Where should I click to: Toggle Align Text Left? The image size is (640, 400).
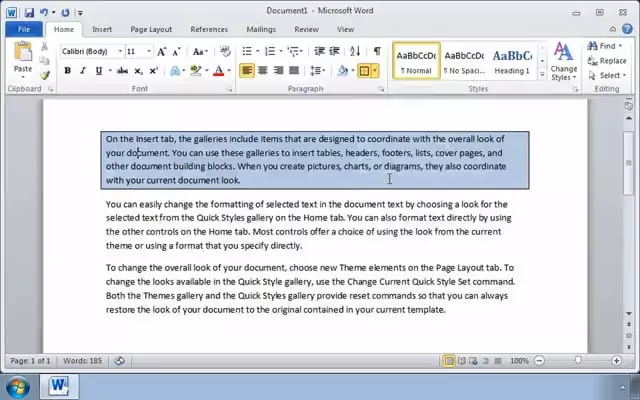[x=247, y=71]
